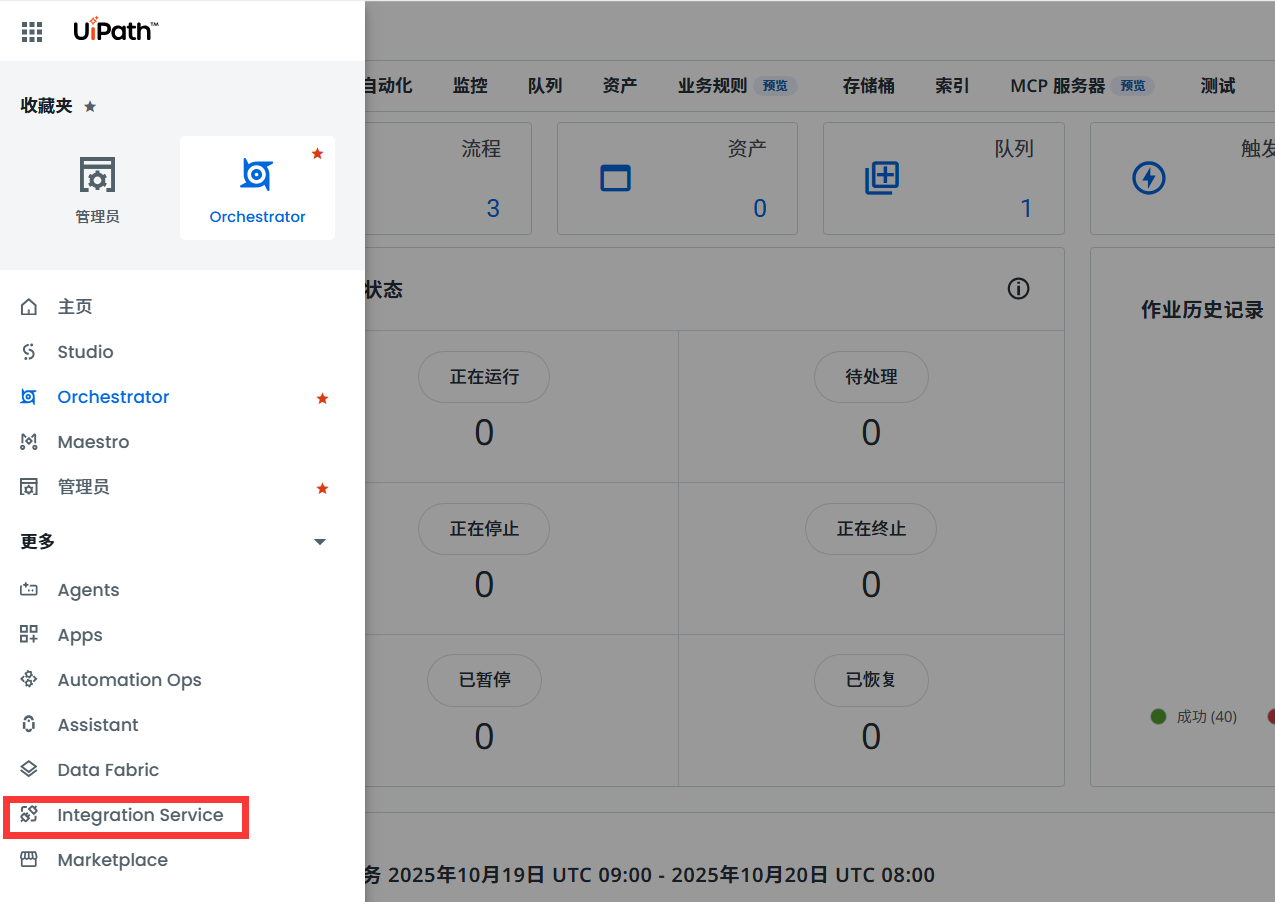This screenshot has height=902, width=1275.
Task: Click the Automation Ops icon
Action: coord(29,680)
